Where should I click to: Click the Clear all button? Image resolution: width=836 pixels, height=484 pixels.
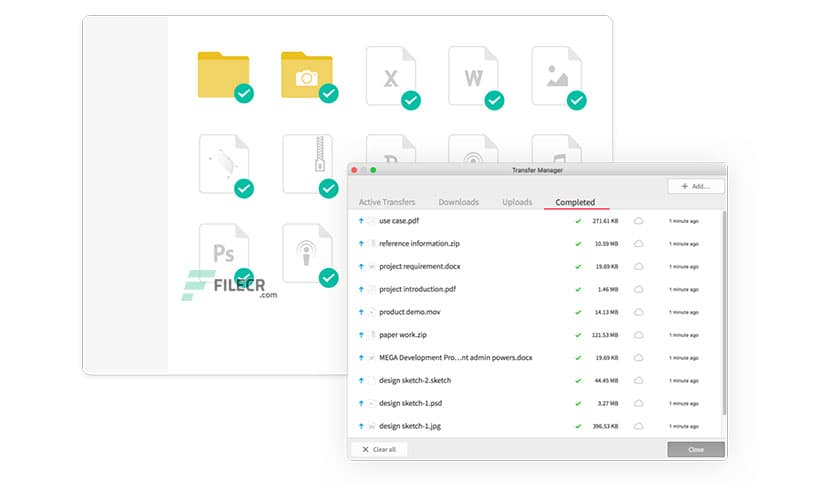(379, 449)
